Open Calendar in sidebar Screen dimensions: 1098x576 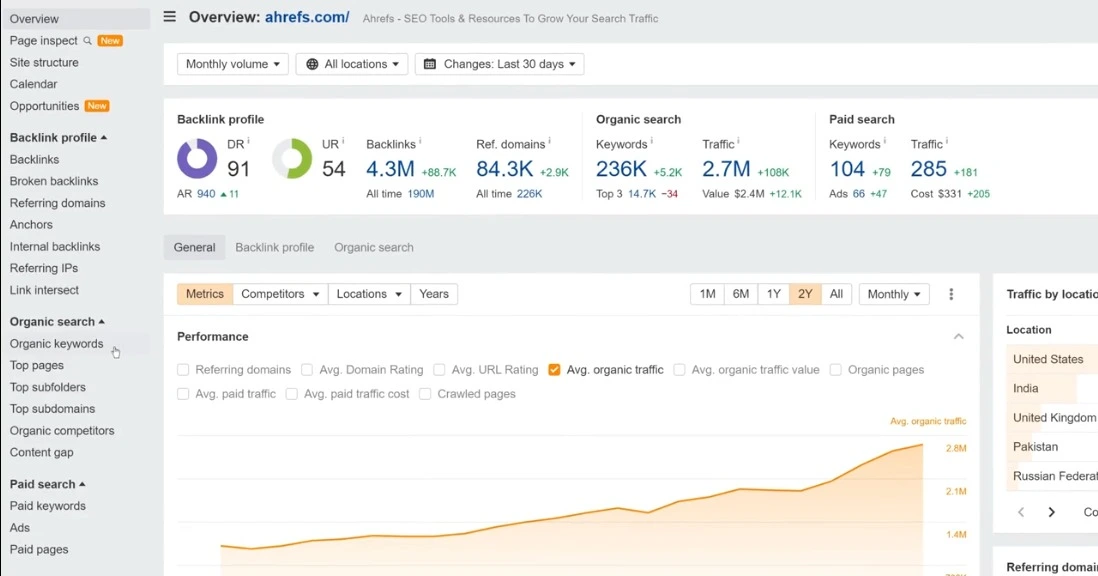[34, 84]
